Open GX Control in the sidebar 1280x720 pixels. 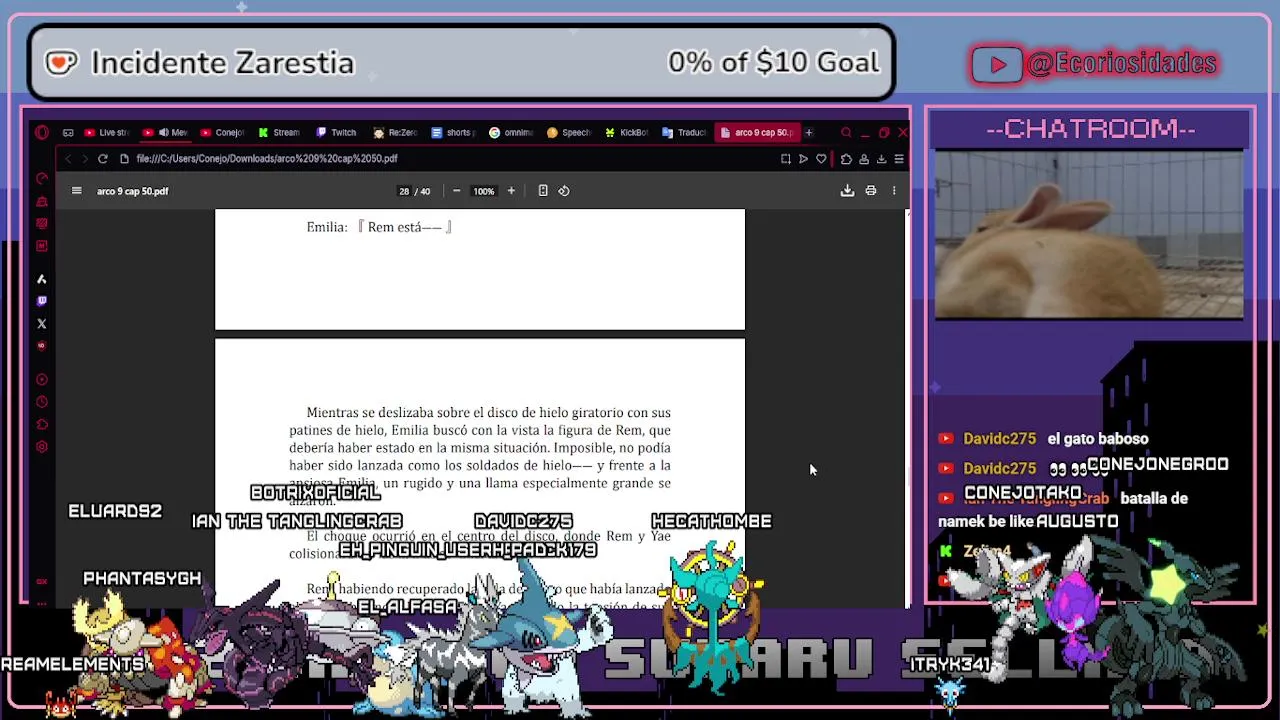click(42, 179)
